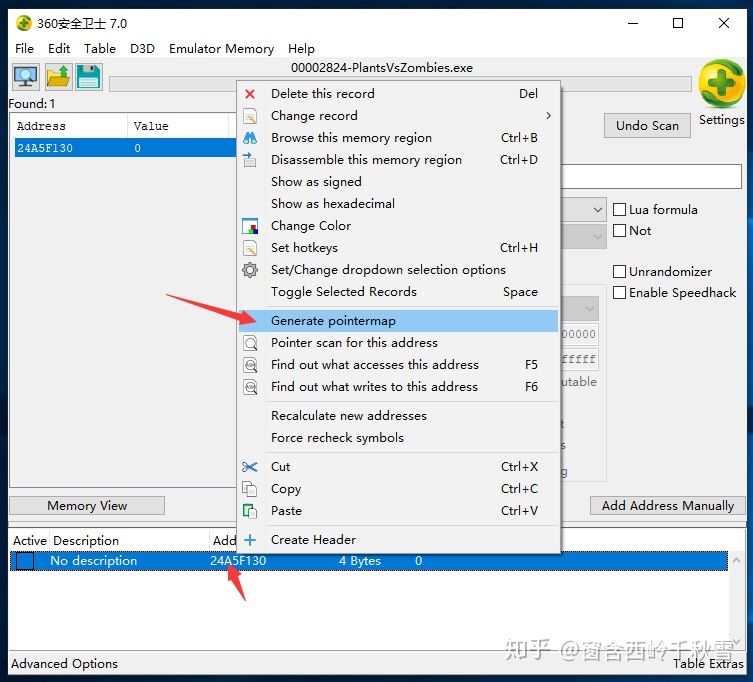Click the Cut scissors icon
The height and width of the screenshot is (682, 753).
(250, 467)
